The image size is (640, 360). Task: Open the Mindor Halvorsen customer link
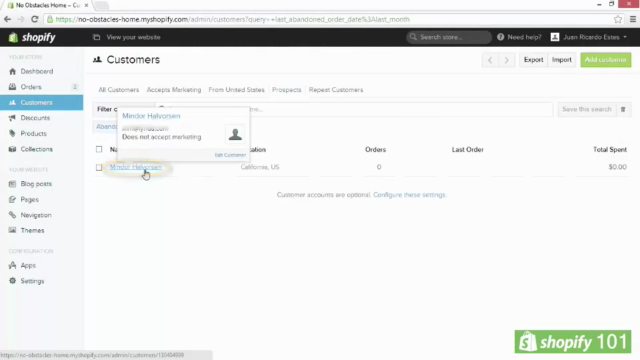(136, 167)
